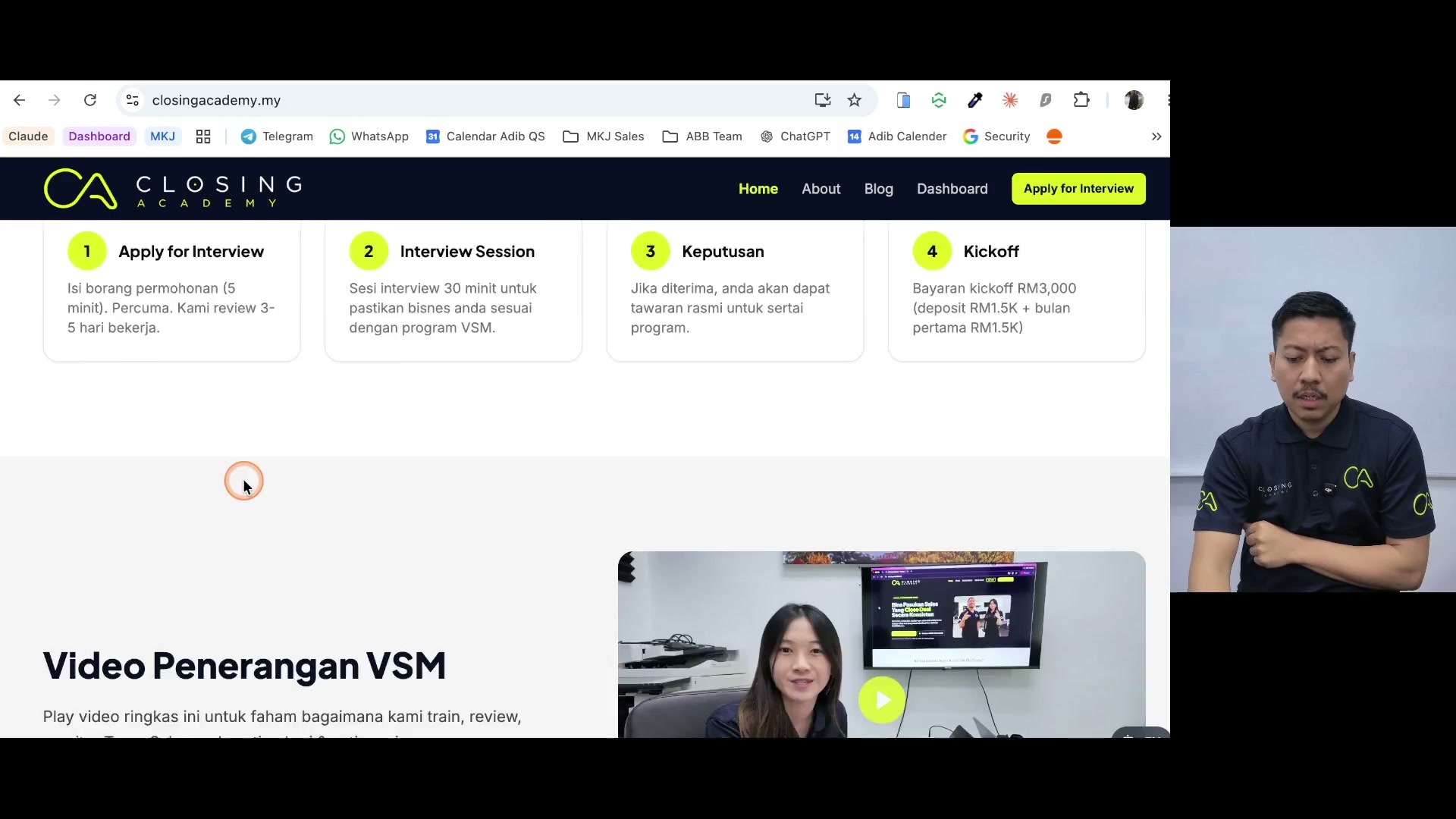Reload the closingacademy.my page

tap(90, 100)
